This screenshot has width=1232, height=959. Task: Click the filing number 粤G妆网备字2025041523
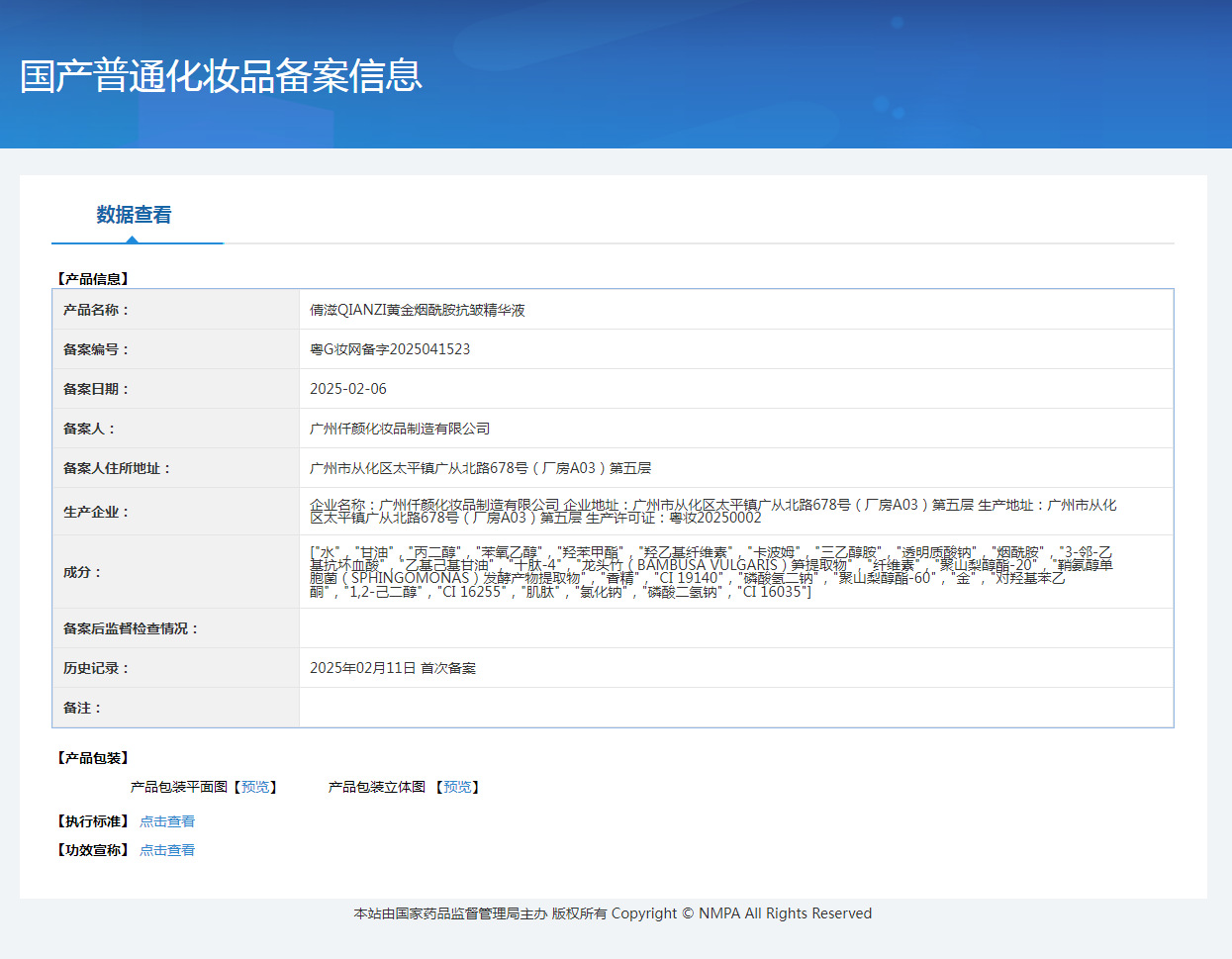pos(390,349)
